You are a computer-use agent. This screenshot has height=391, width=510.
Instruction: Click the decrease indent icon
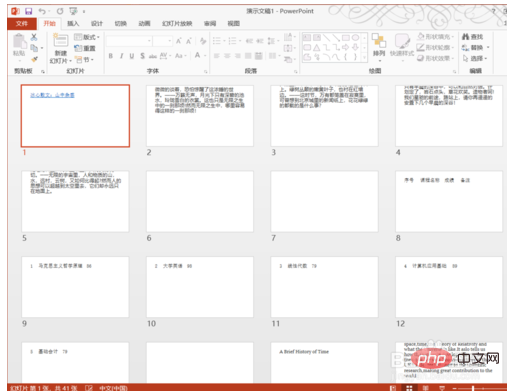(x=249, y=41)
